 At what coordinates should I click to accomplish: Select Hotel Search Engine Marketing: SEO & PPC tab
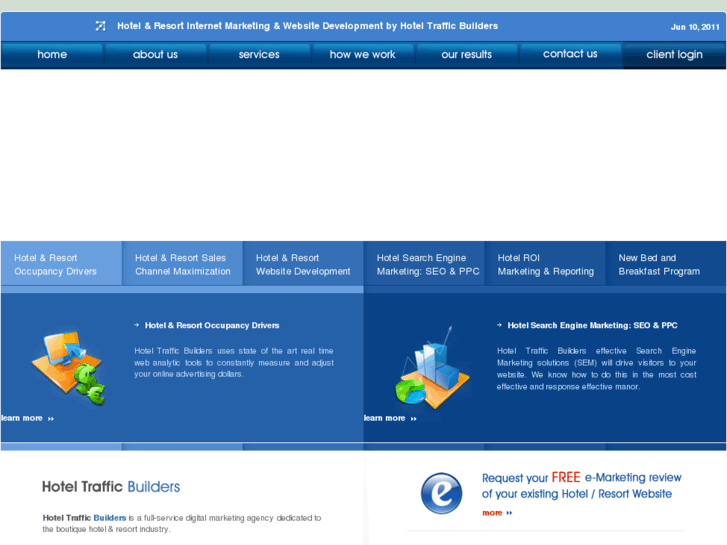(424, 264)
